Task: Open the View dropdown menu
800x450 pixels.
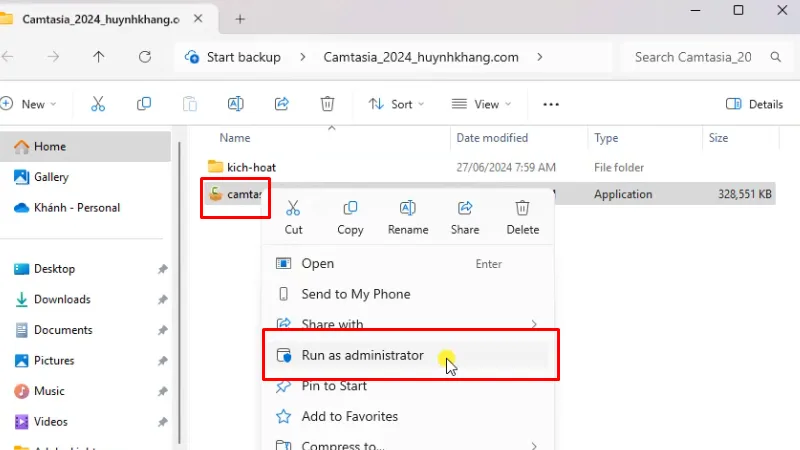Action: pyautogui.click(x=481, y=104)
